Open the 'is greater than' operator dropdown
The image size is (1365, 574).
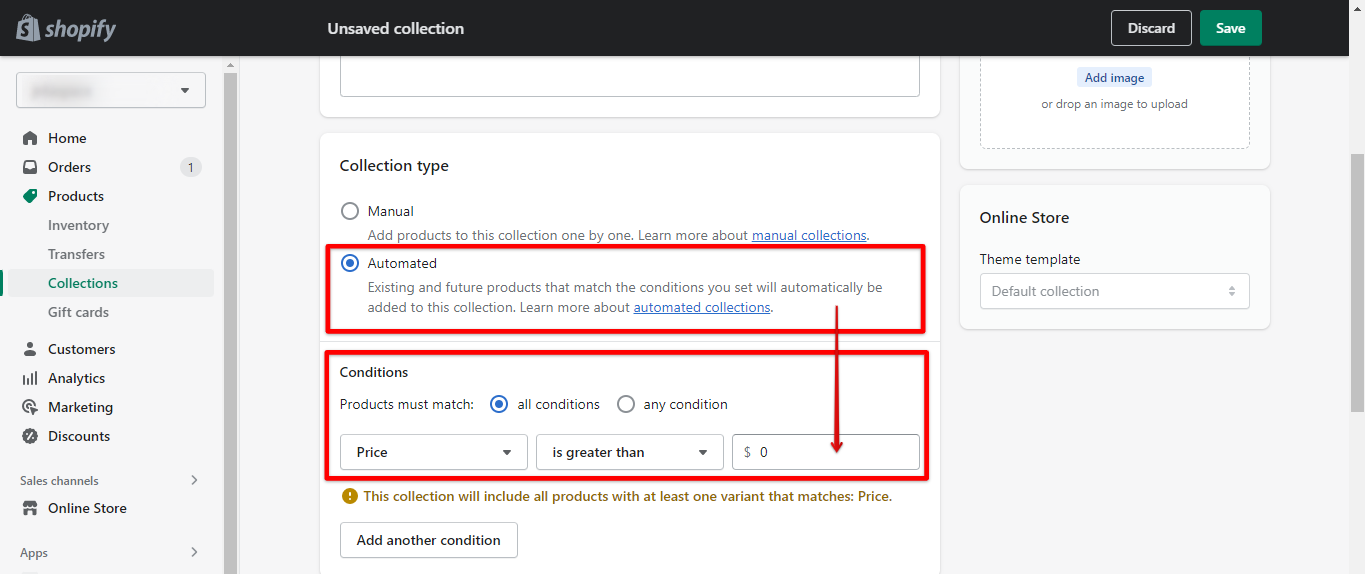tap(629, 452)
